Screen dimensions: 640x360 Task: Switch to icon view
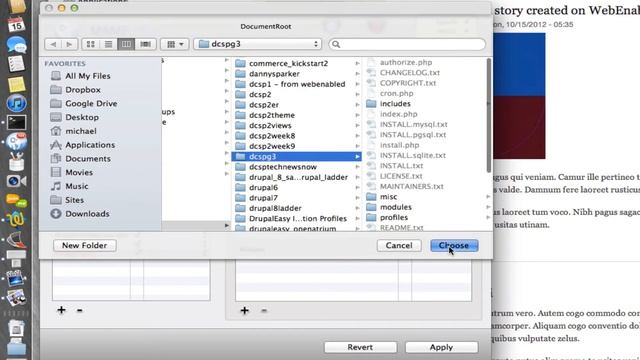click(x=91, y=44)
